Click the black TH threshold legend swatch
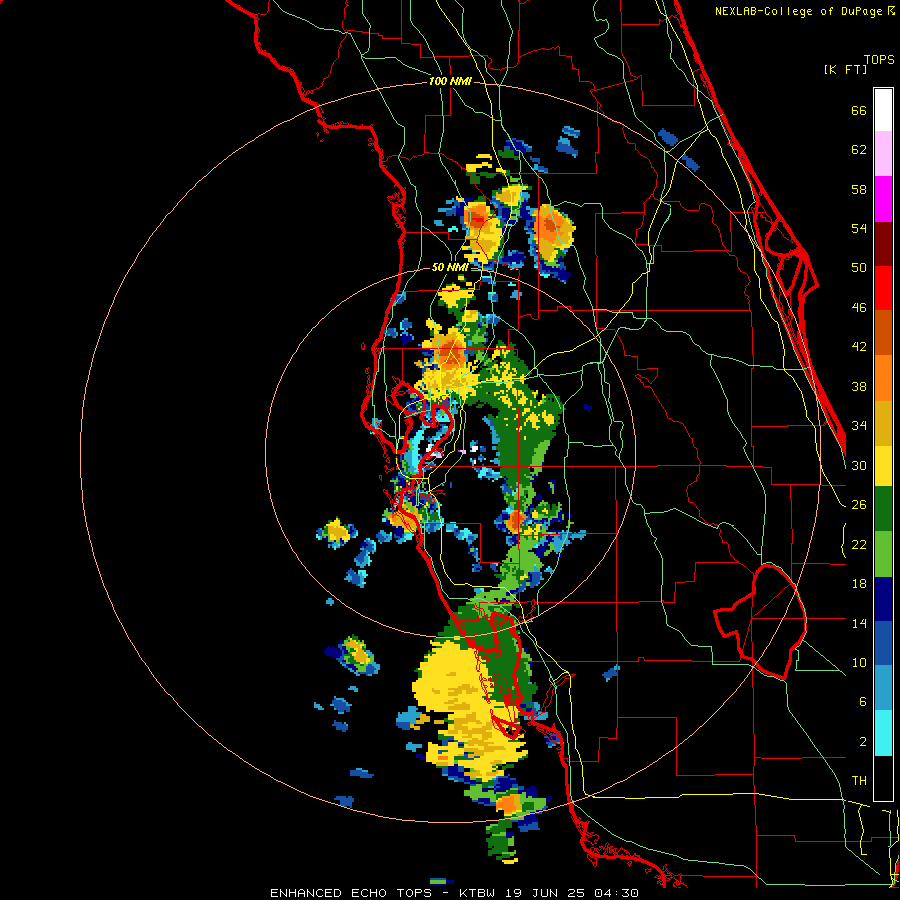Image resolution: width=900 pixels, height=900 pixels. pyautogui.click(x=883, y=778)
